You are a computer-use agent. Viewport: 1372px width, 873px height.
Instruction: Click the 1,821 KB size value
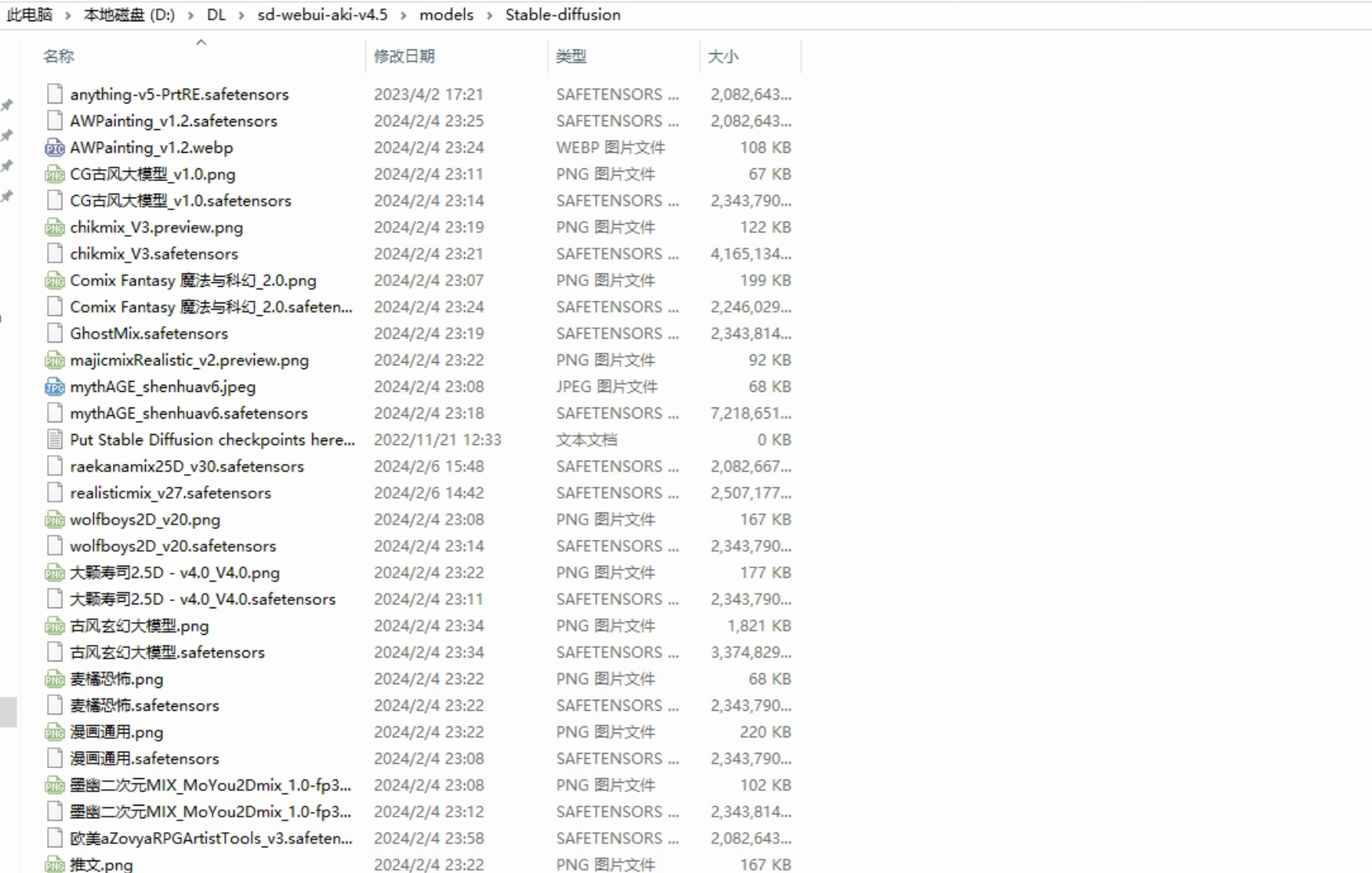coord(759,625)
